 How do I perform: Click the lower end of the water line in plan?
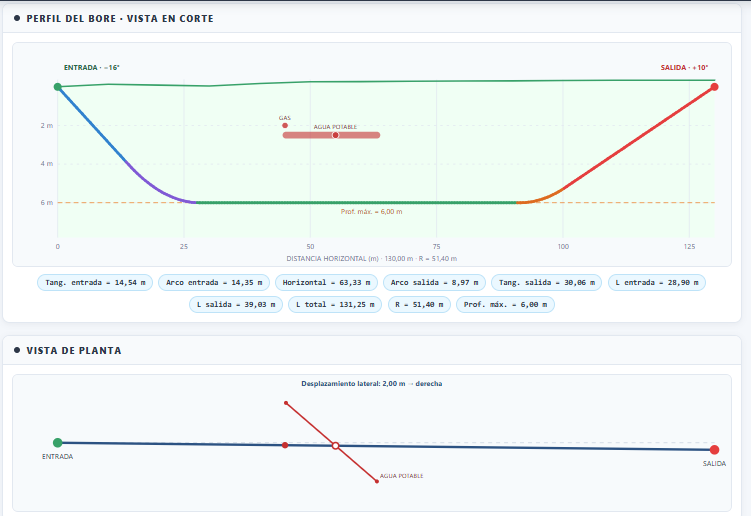click(x=377, y=481)
